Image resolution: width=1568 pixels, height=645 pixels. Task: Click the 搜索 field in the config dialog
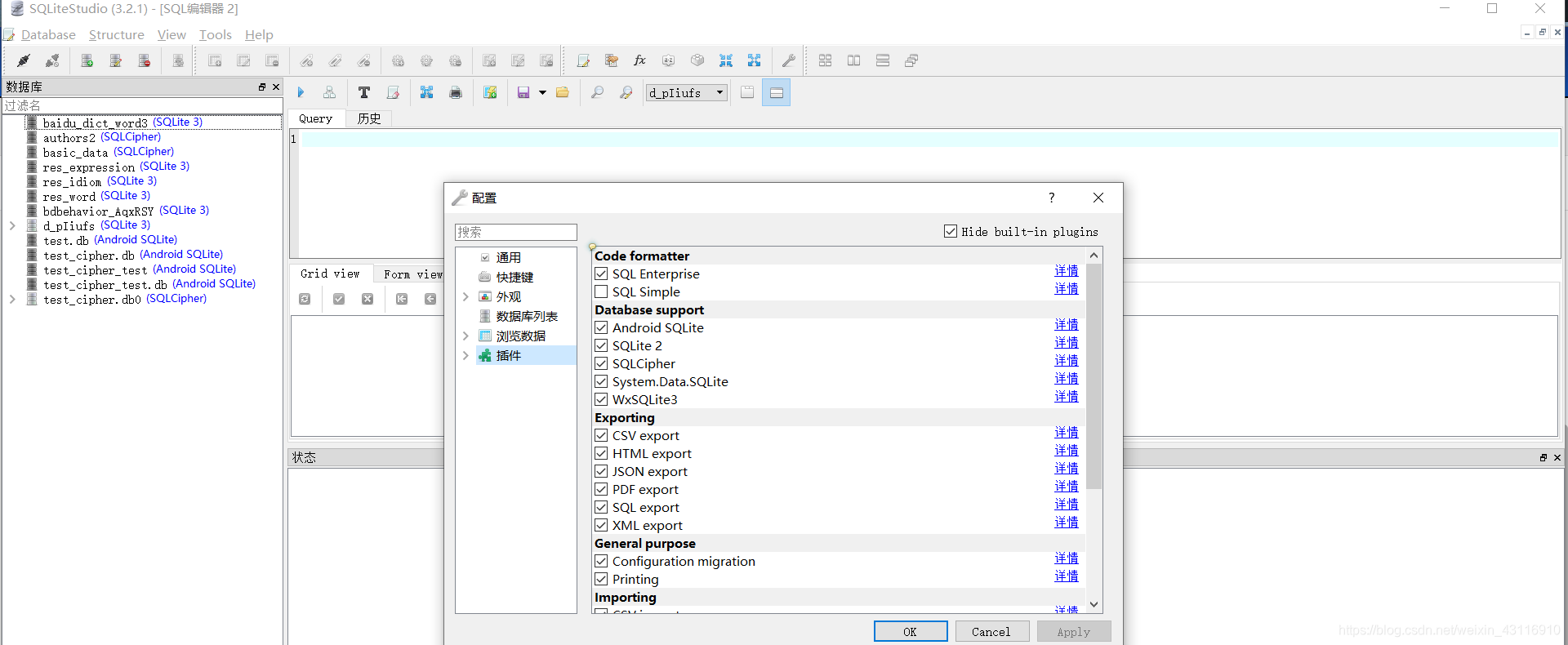click(x=516, y=232)
